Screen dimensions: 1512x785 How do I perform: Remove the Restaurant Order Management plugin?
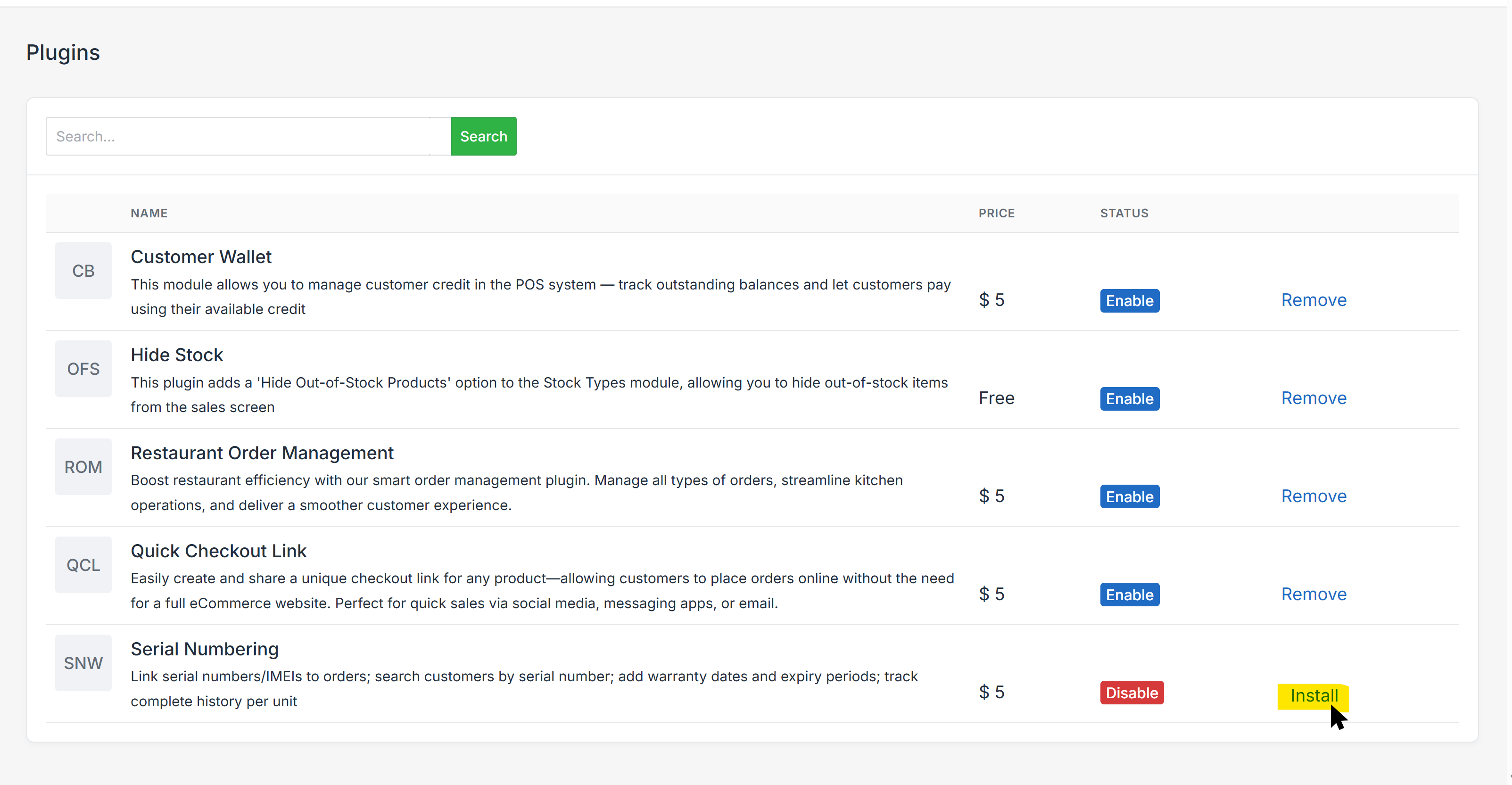click(x=1314, y=496)
